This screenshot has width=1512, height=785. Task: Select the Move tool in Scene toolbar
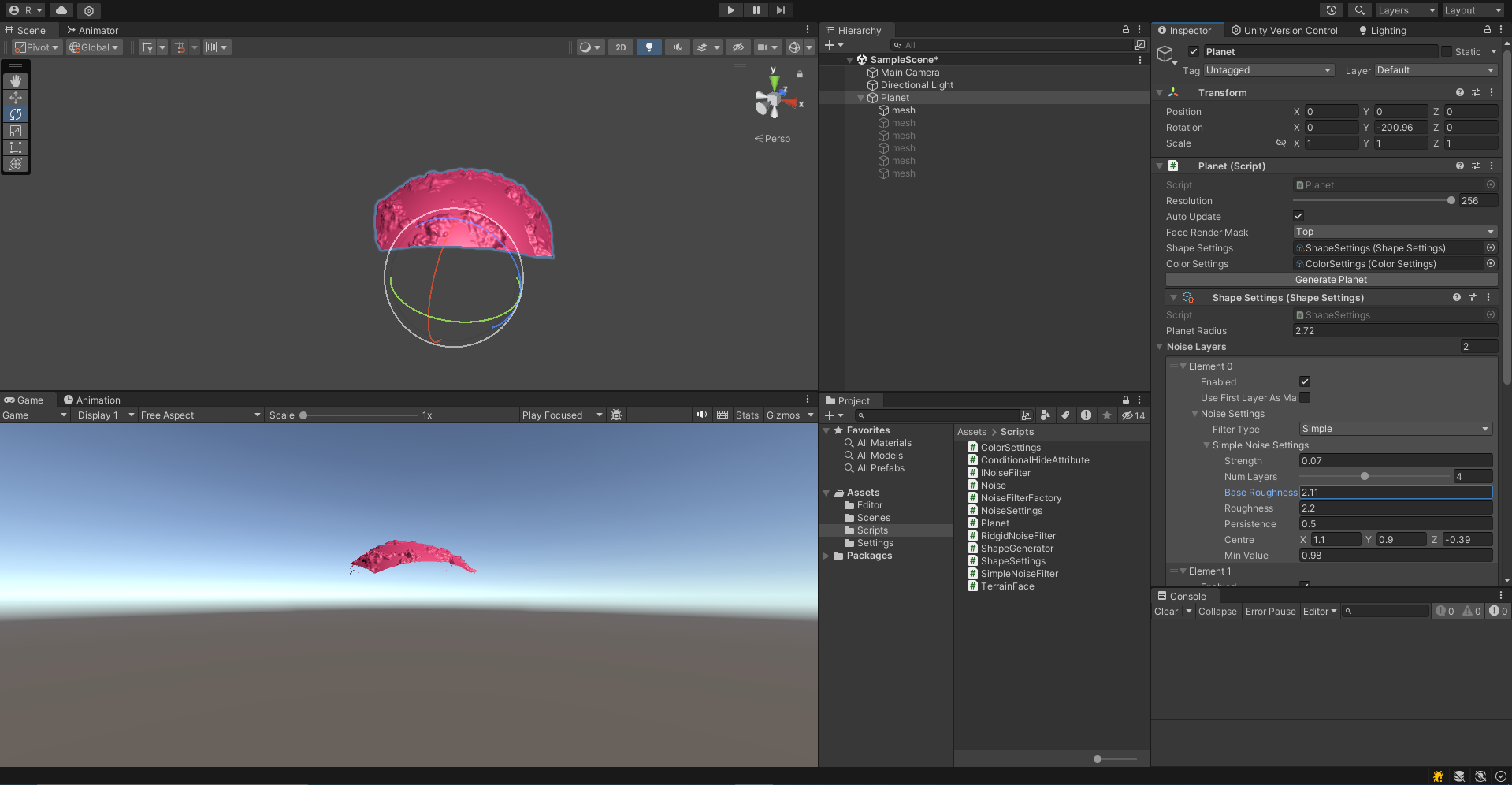tap(16, 98)
